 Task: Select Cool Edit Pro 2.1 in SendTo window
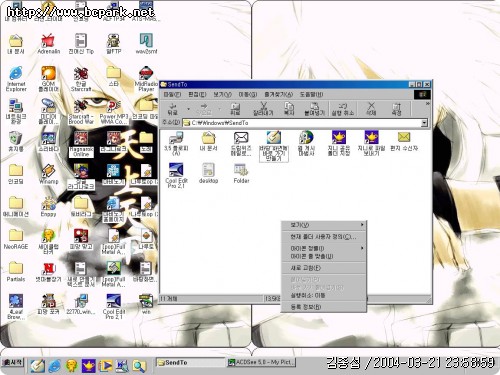click(x=176, y=176)
